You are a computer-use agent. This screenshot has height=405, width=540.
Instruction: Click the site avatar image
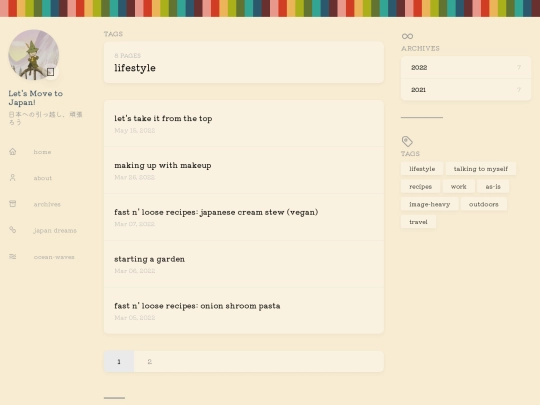33,55
